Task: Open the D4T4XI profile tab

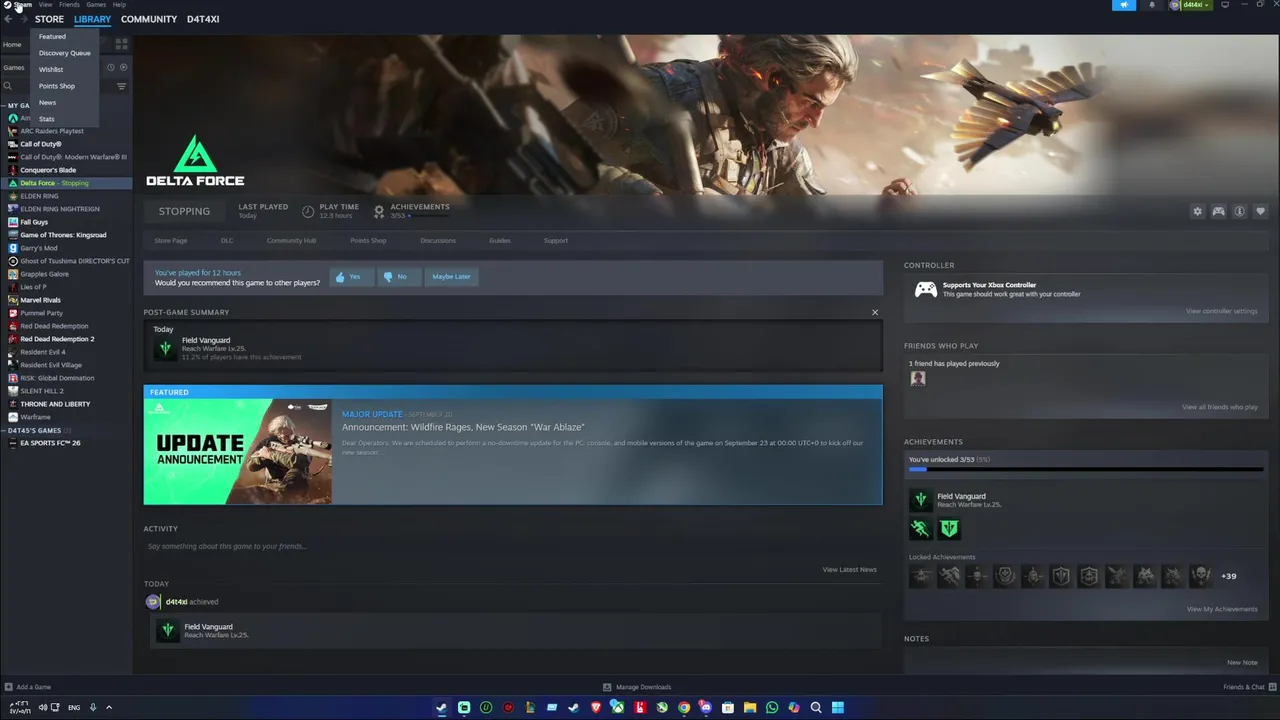Action: coord(203,19)
